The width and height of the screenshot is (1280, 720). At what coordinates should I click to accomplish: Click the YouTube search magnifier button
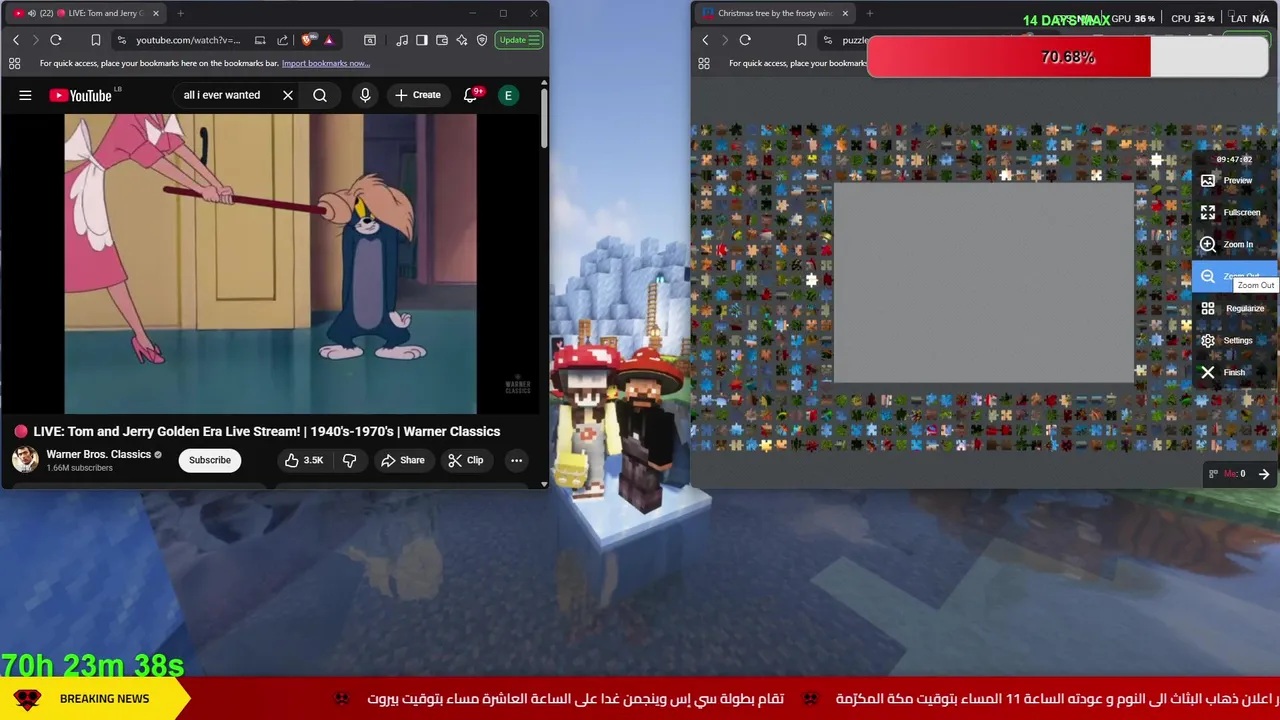click(320, 95)
